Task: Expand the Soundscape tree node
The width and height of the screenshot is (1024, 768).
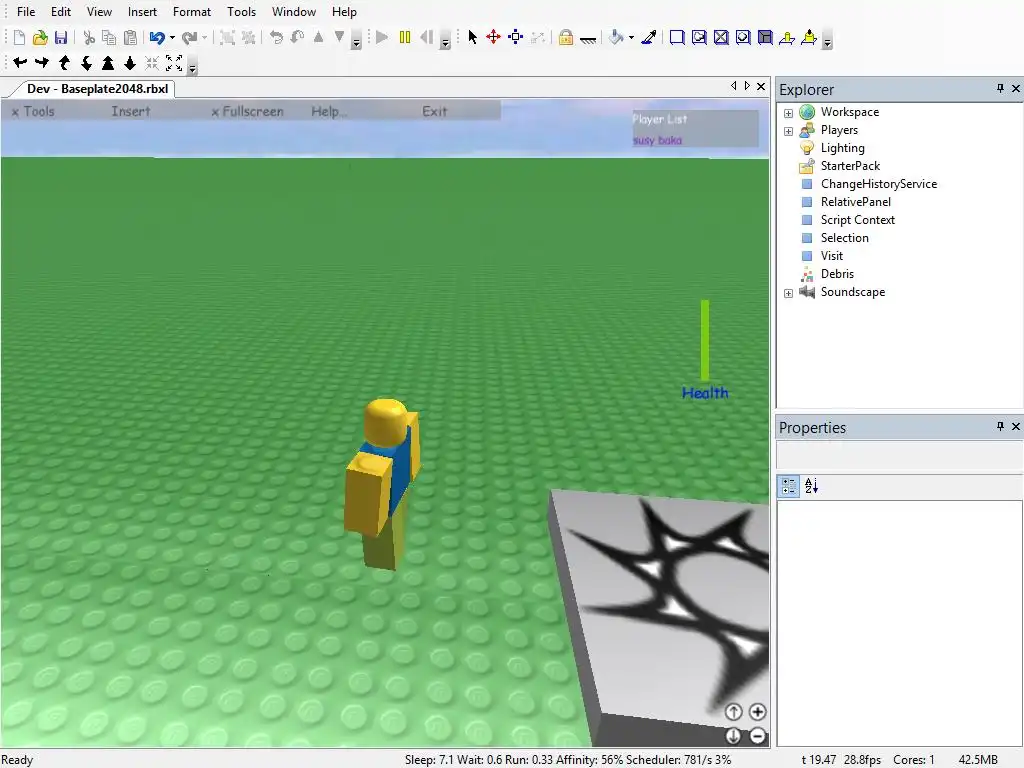Action: pyautogui.click(x=788, y=293)
